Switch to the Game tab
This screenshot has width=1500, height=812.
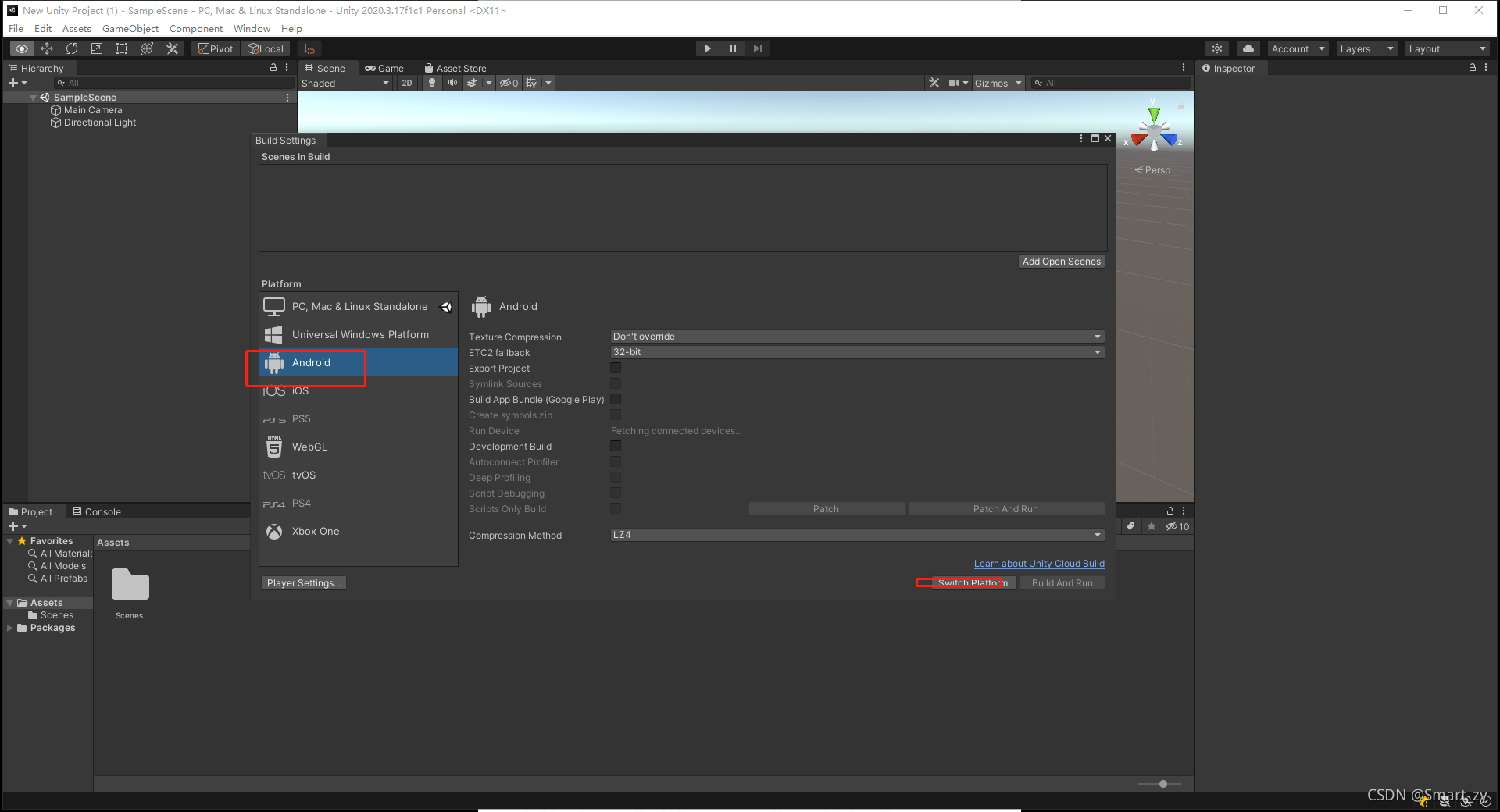384,68
